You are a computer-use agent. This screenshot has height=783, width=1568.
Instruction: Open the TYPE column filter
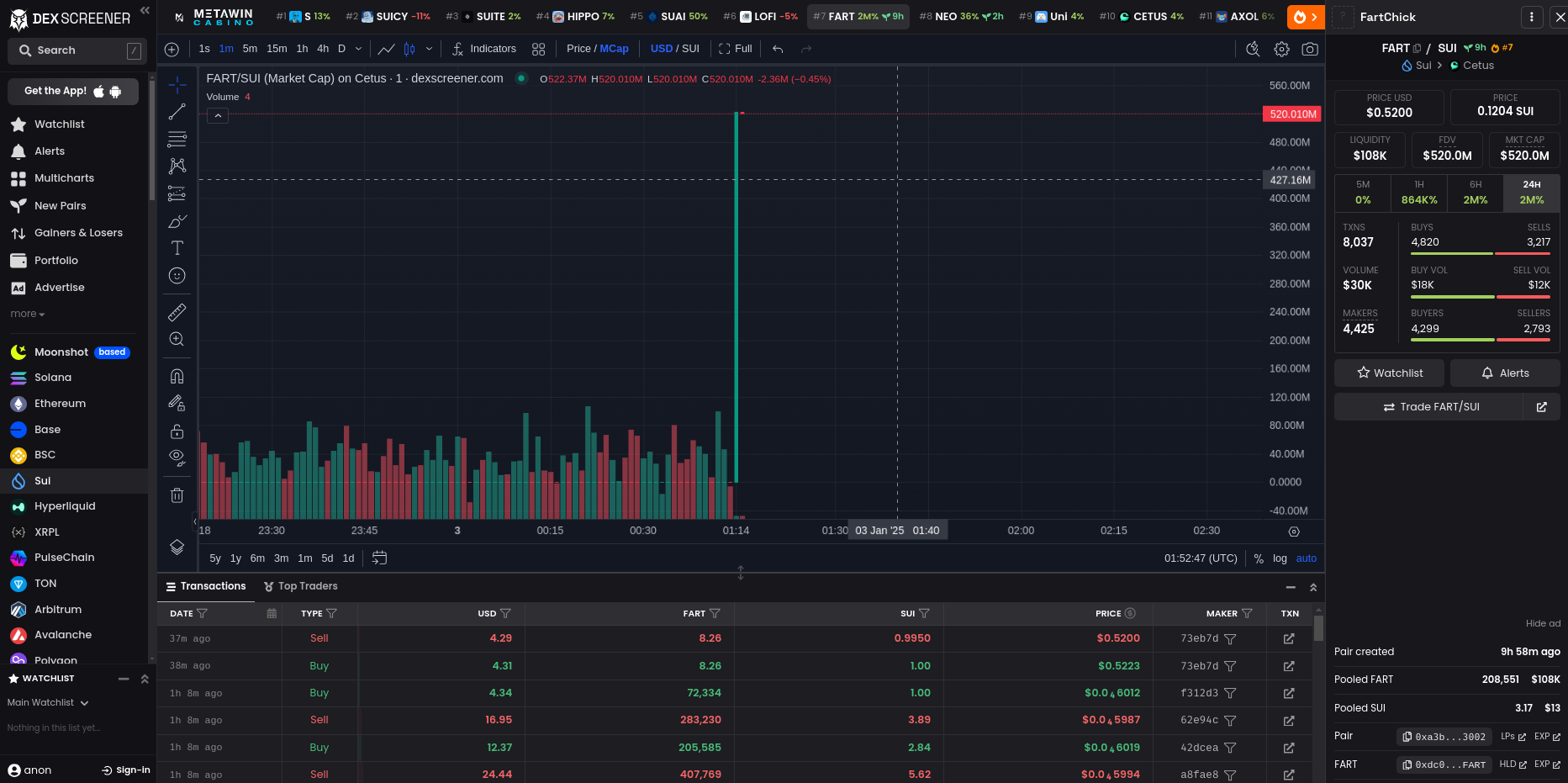tap(331, 613)
